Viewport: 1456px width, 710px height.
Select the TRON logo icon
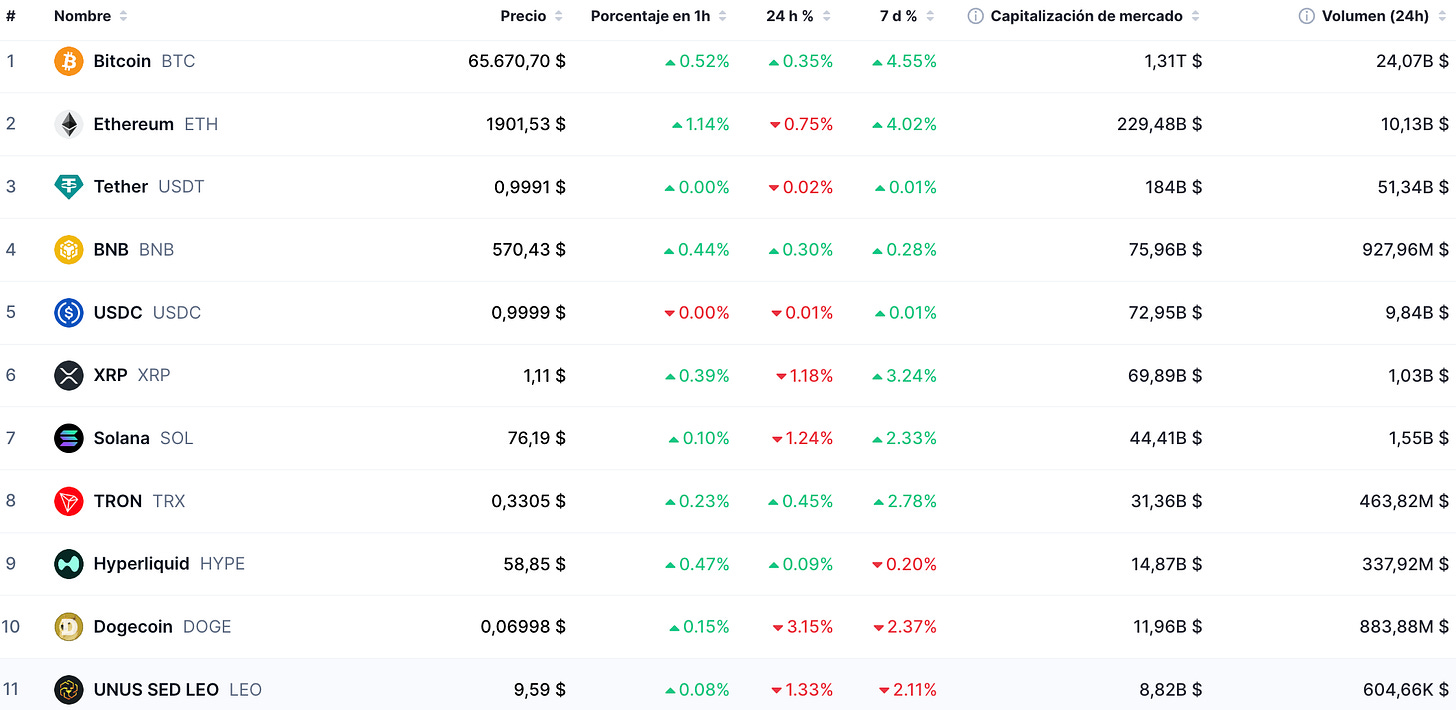tap(69, 501)
